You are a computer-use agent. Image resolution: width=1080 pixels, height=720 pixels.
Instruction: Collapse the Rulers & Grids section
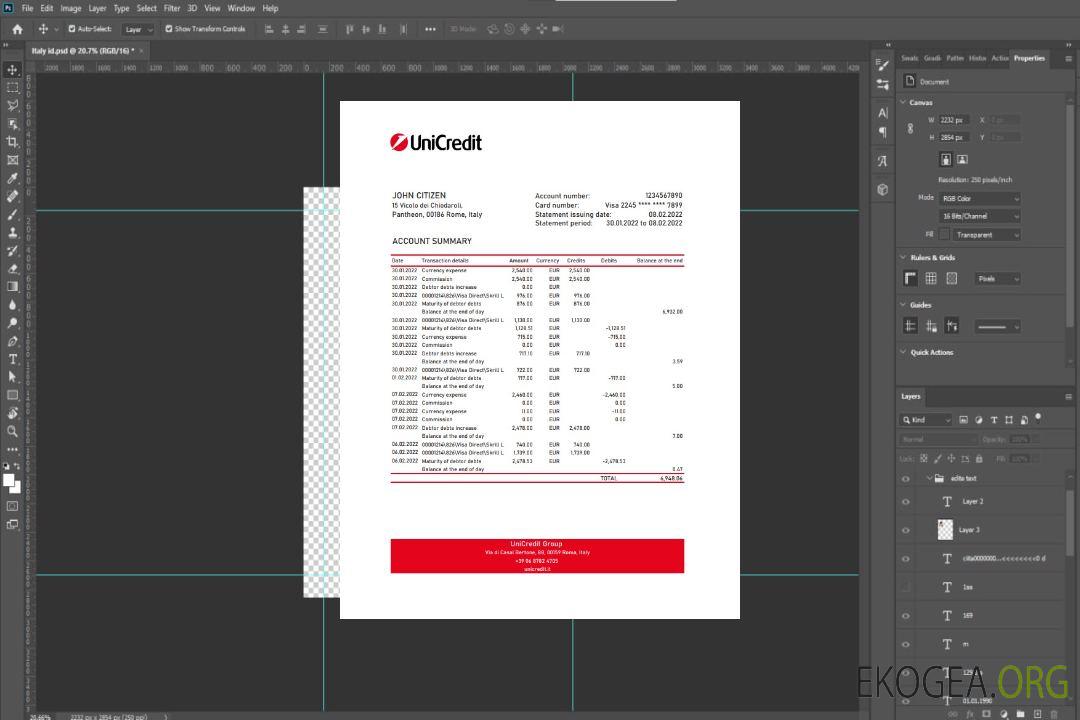tap(904, 257)
